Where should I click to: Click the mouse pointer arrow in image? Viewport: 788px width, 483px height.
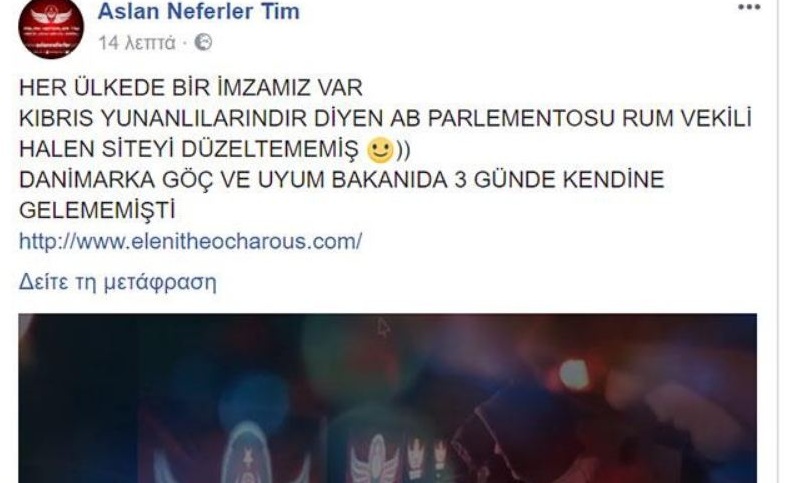tap(383, 328)
